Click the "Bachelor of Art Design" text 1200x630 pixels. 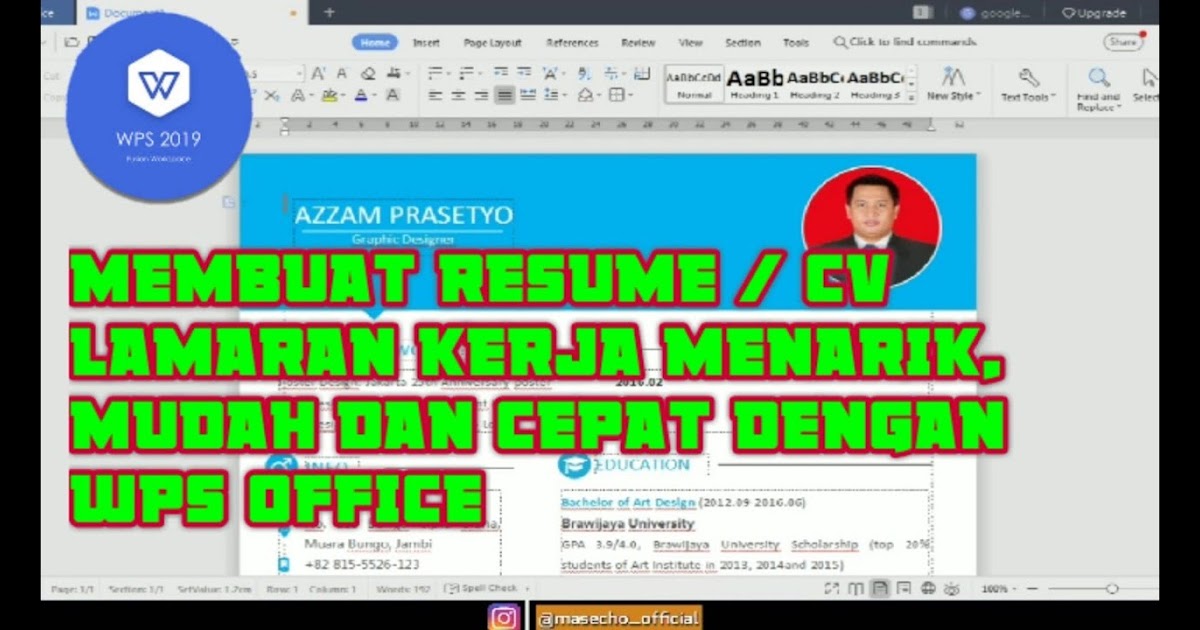(628, 502)
